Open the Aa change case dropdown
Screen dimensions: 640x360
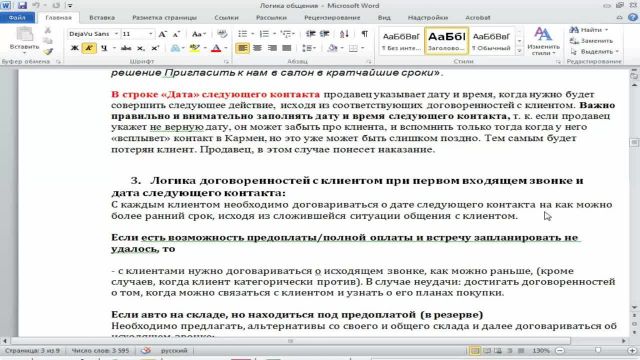coord(199,34)
